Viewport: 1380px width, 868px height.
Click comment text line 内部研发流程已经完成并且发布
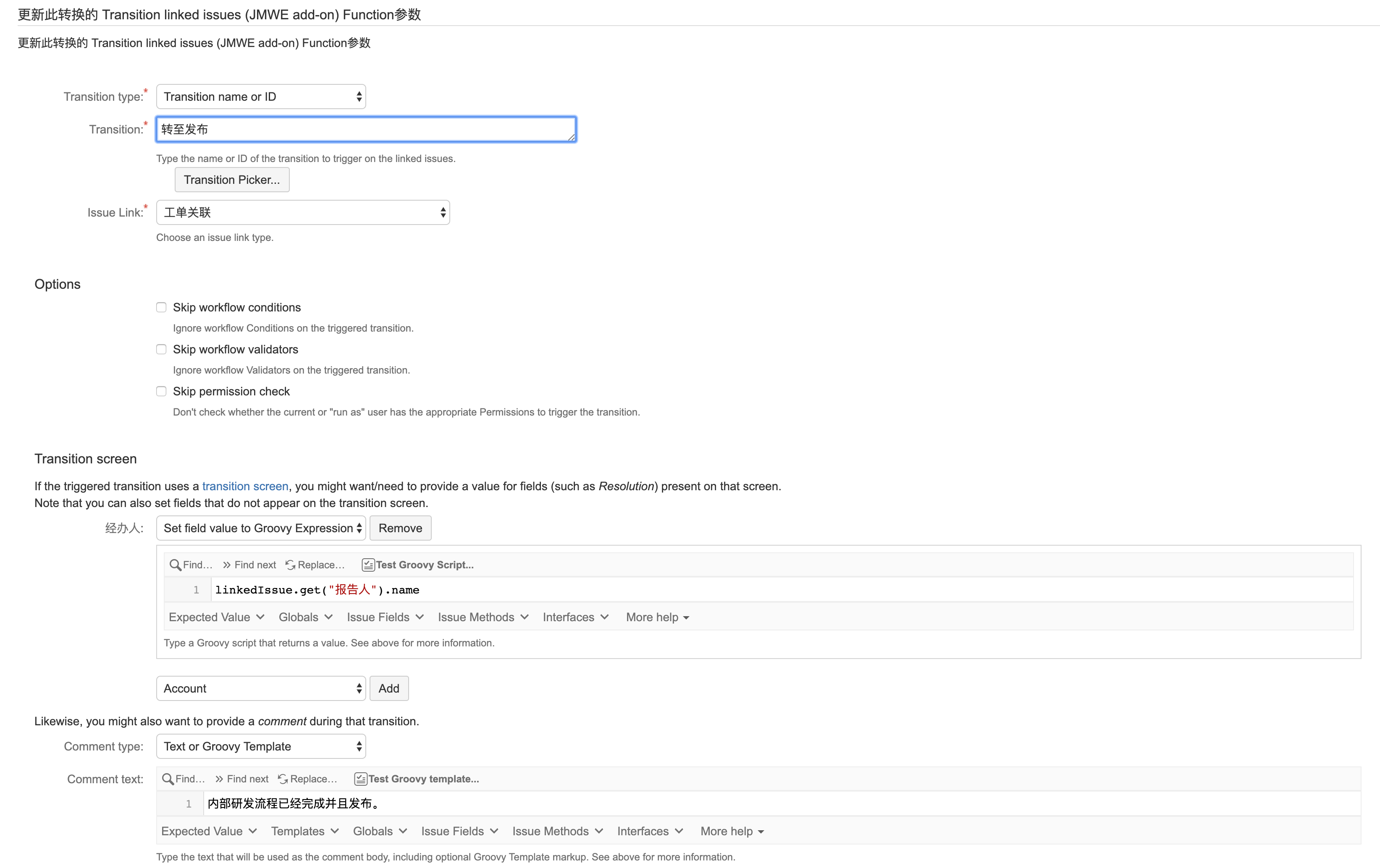point(294,804)
